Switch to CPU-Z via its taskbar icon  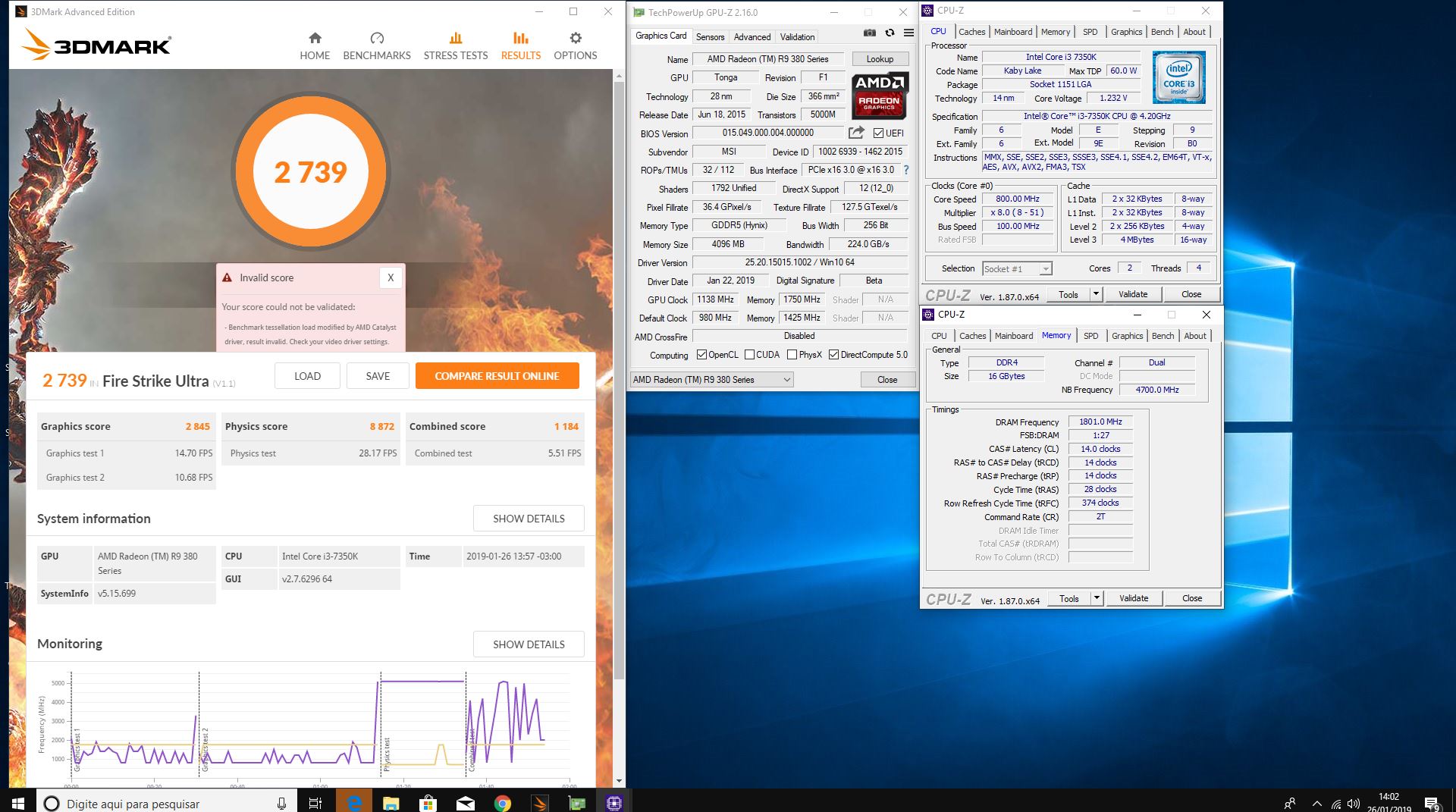pyautogui.click(x=614, y=803)
